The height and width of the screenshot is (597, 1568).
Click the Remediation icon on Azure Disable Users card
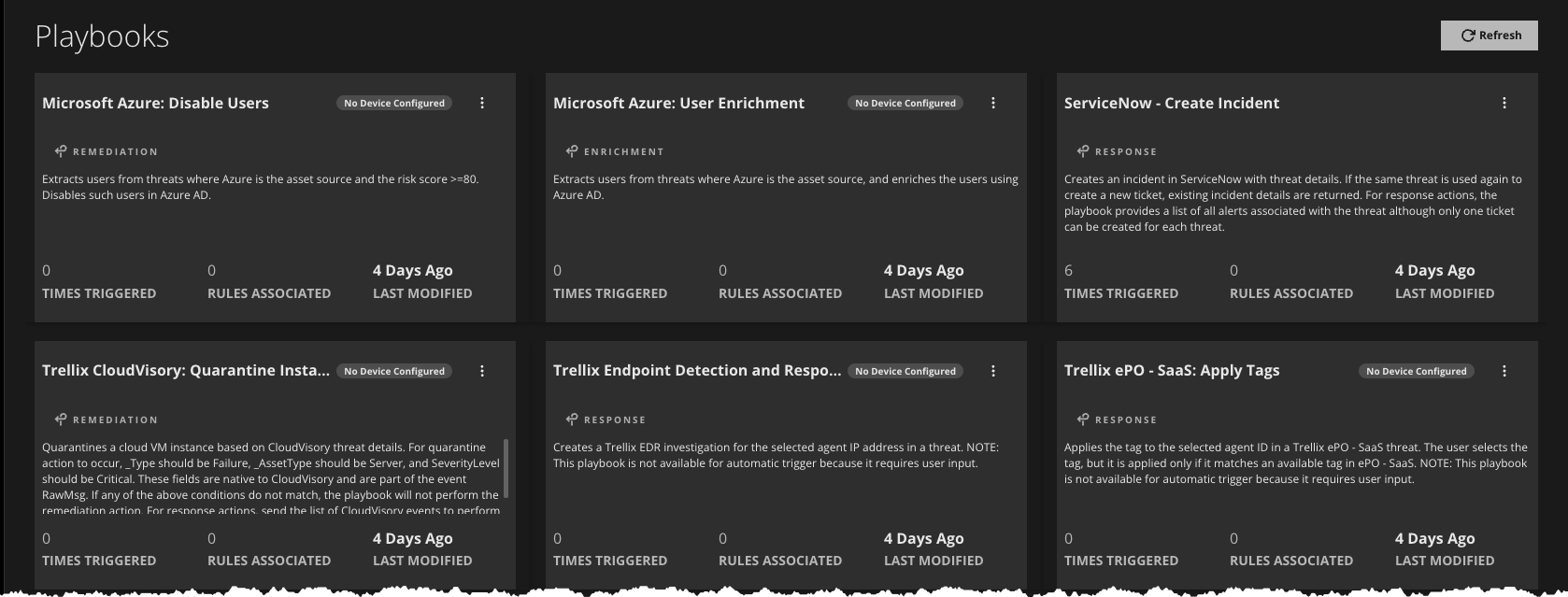click(x=61, y=151)
